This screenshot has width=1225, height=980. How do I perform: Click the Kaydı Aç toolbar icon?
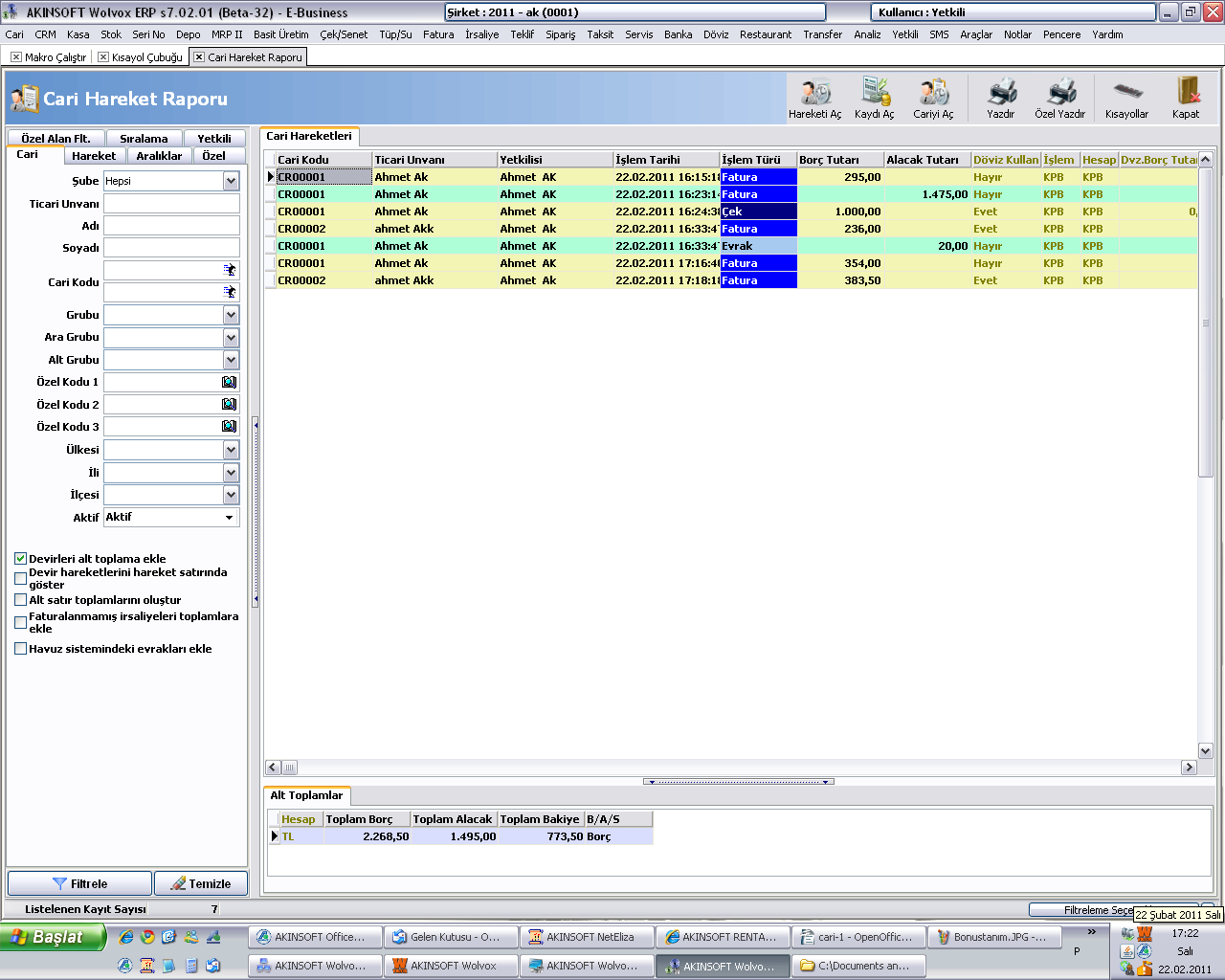[874, 99]
